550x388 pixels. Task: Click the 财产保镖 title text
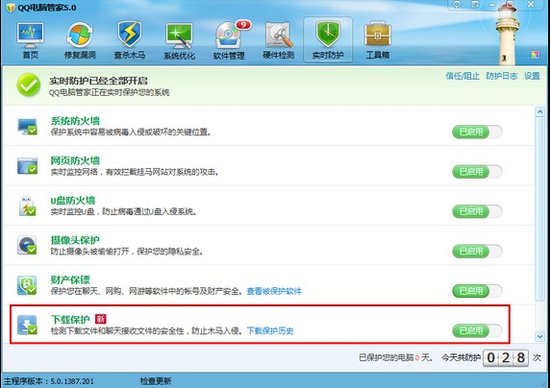[70, 280]
